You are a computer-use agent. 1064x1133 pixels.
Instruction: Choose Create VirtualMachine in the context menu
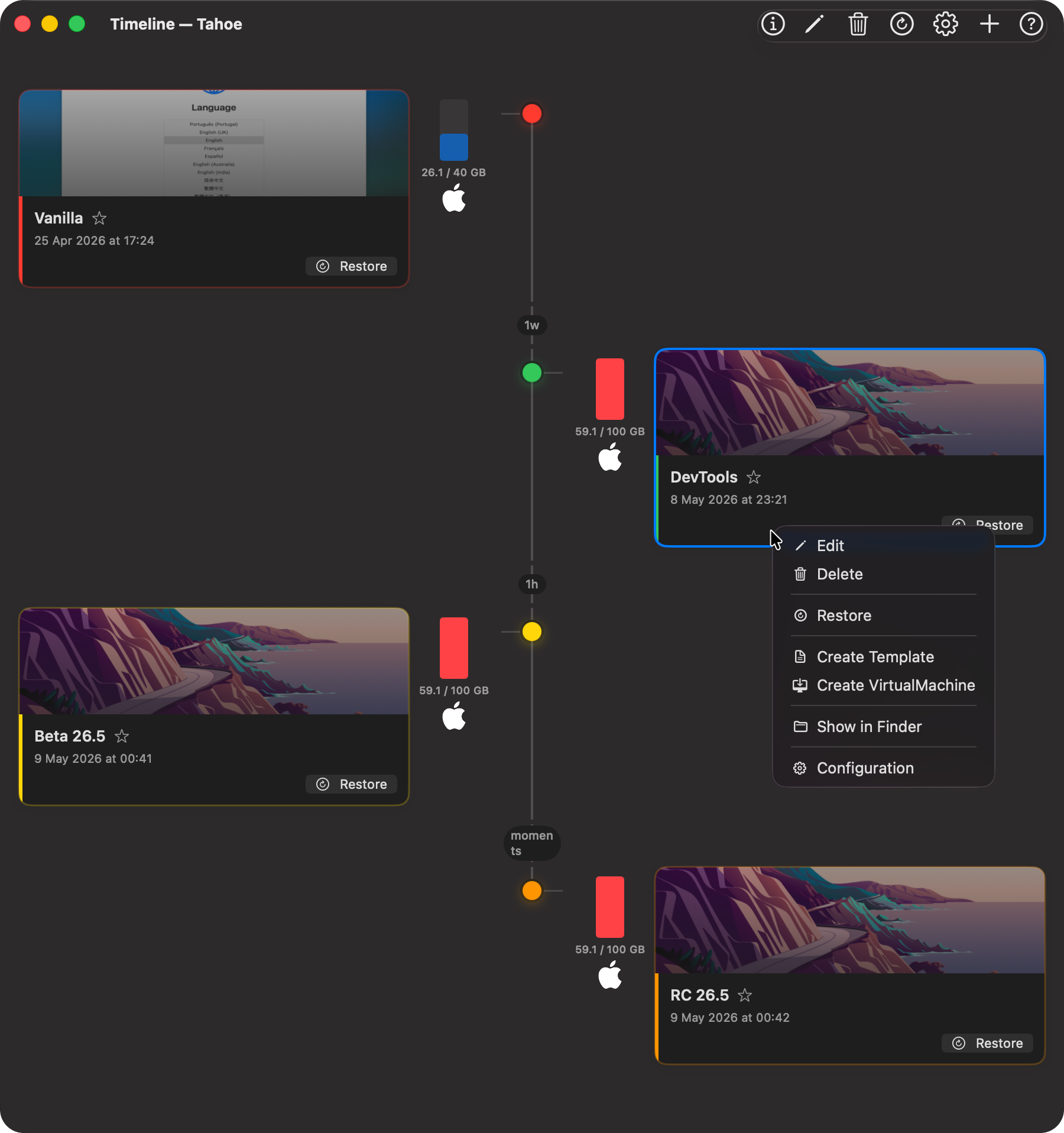[883, 685]
